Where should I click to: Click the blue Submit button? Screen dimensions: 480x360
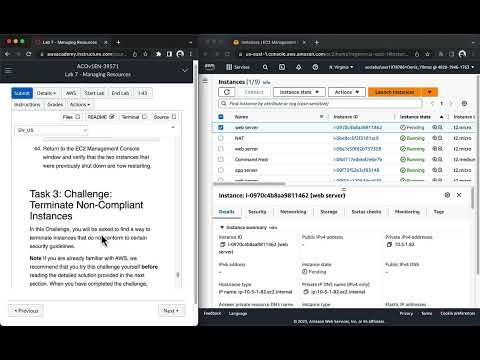pos(22,93)
